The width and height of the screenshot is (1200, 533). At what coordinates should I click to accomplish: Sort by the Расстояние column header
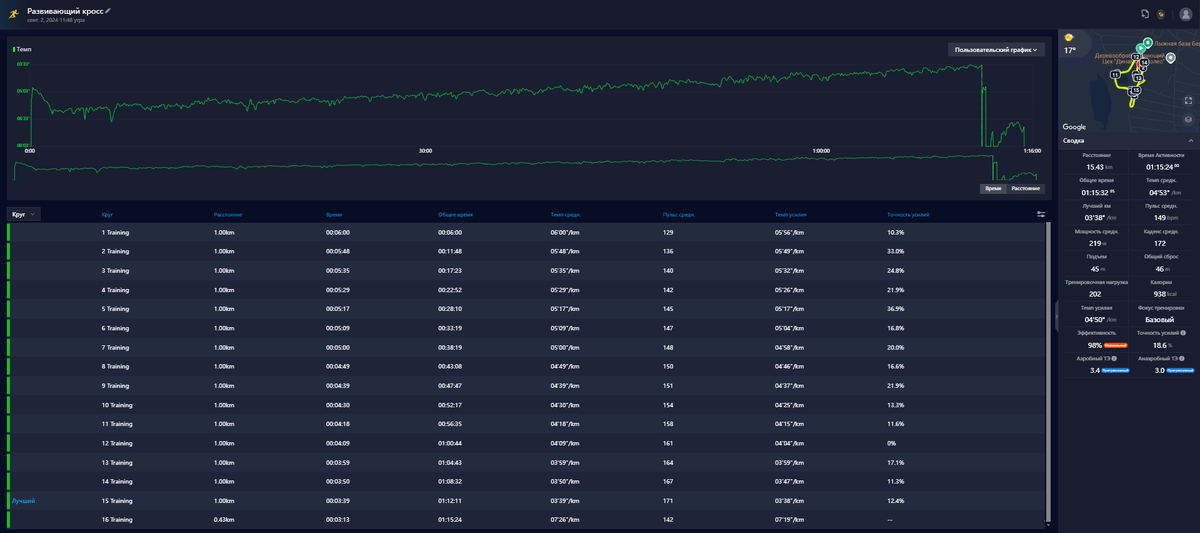[x=228, y=214]
